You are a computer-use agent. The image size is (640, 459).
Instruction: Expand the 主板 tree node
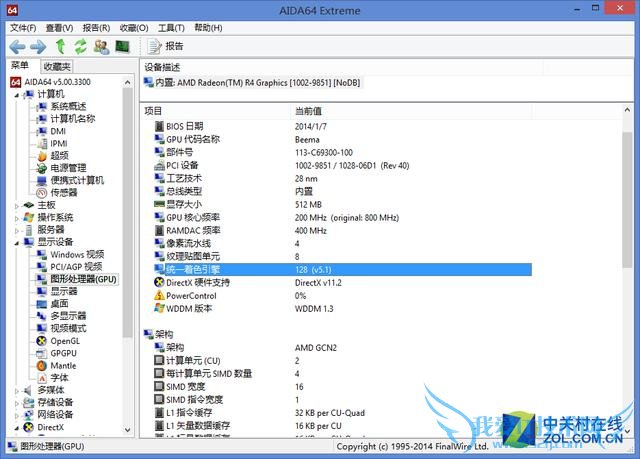tap(16, 206)
